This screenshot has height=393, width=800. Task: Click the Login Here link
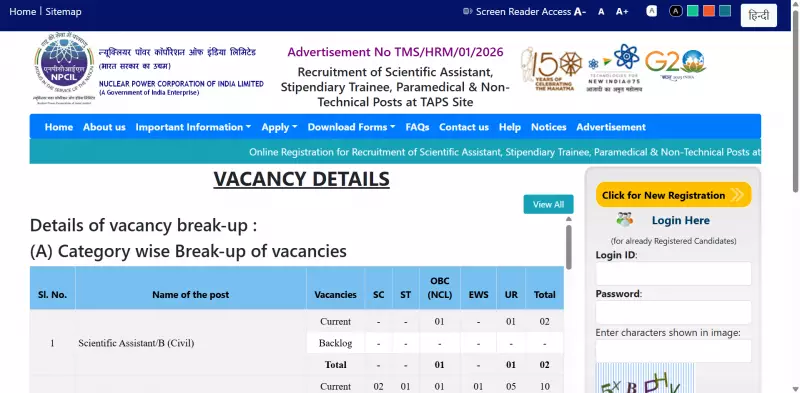pos(681,220)
